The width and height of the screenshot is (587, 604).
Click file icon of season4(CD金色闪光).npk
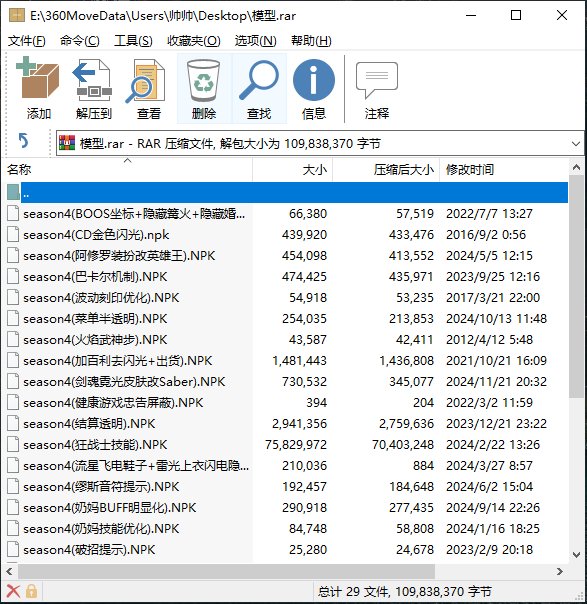click(13, 235)
